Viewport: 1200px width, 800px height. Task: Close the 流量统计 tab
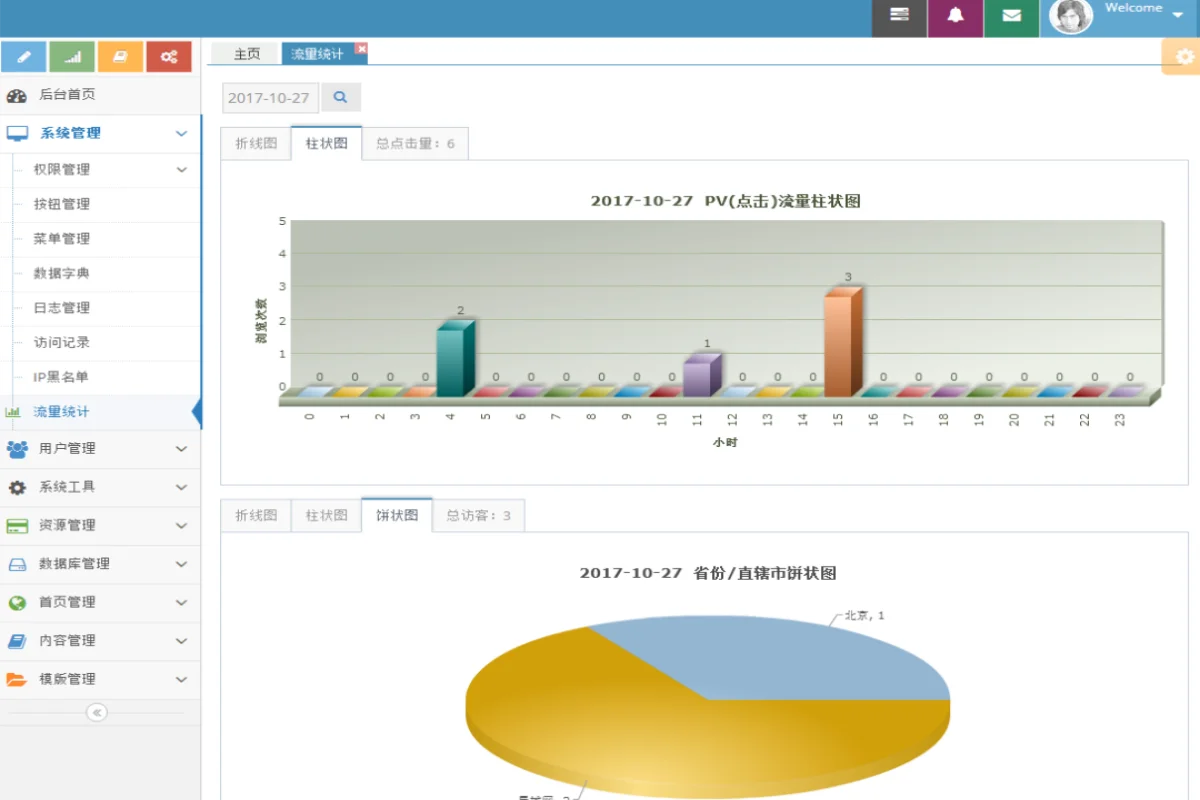361,48
